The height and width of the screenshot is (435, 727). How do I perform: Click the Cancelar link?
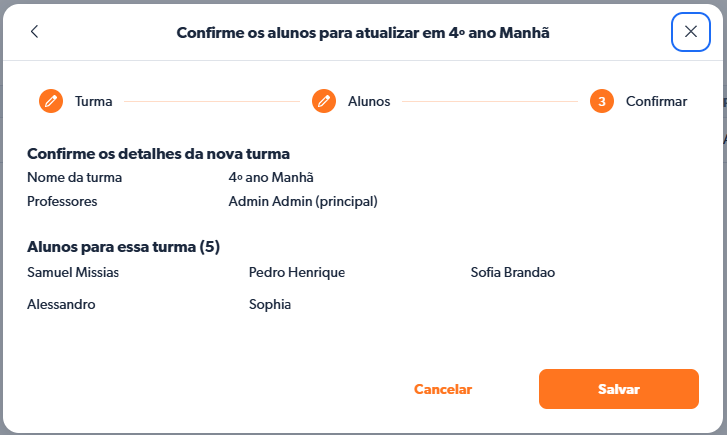pos(443,389)
